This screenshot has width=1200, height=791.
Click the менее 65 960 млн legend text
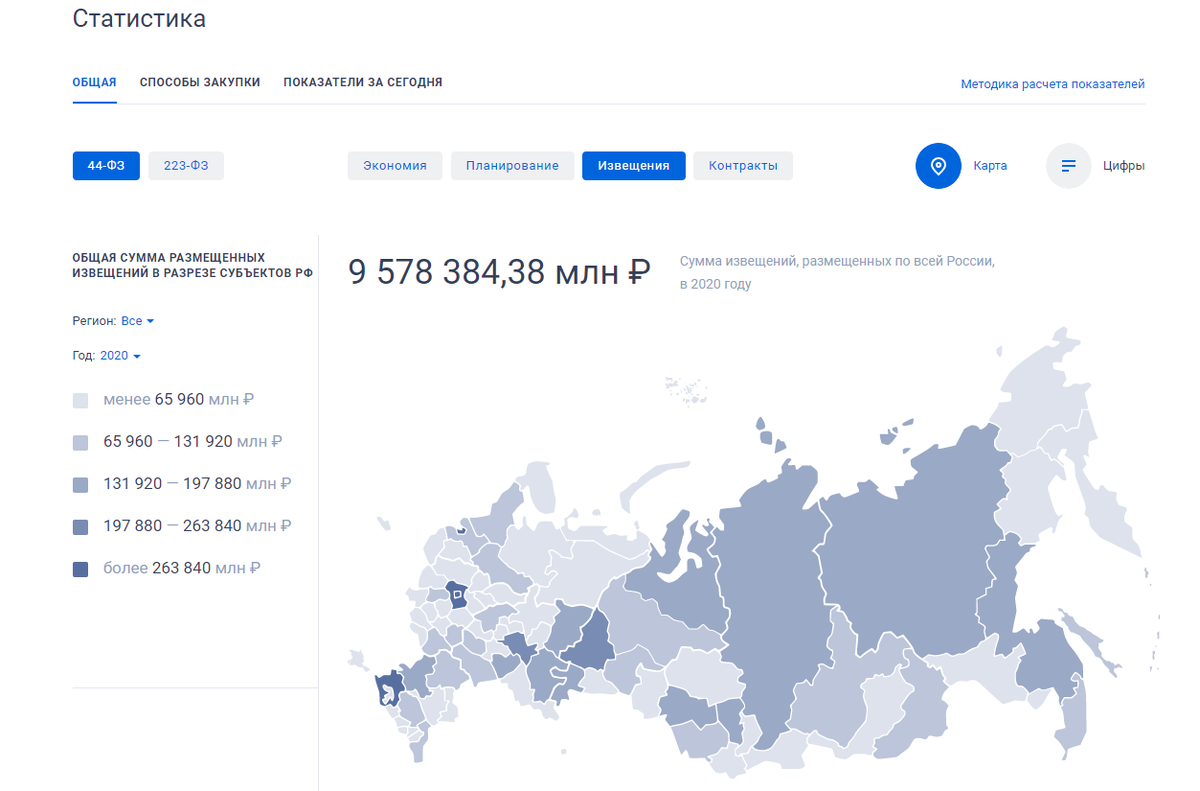[x=179, y=400]
